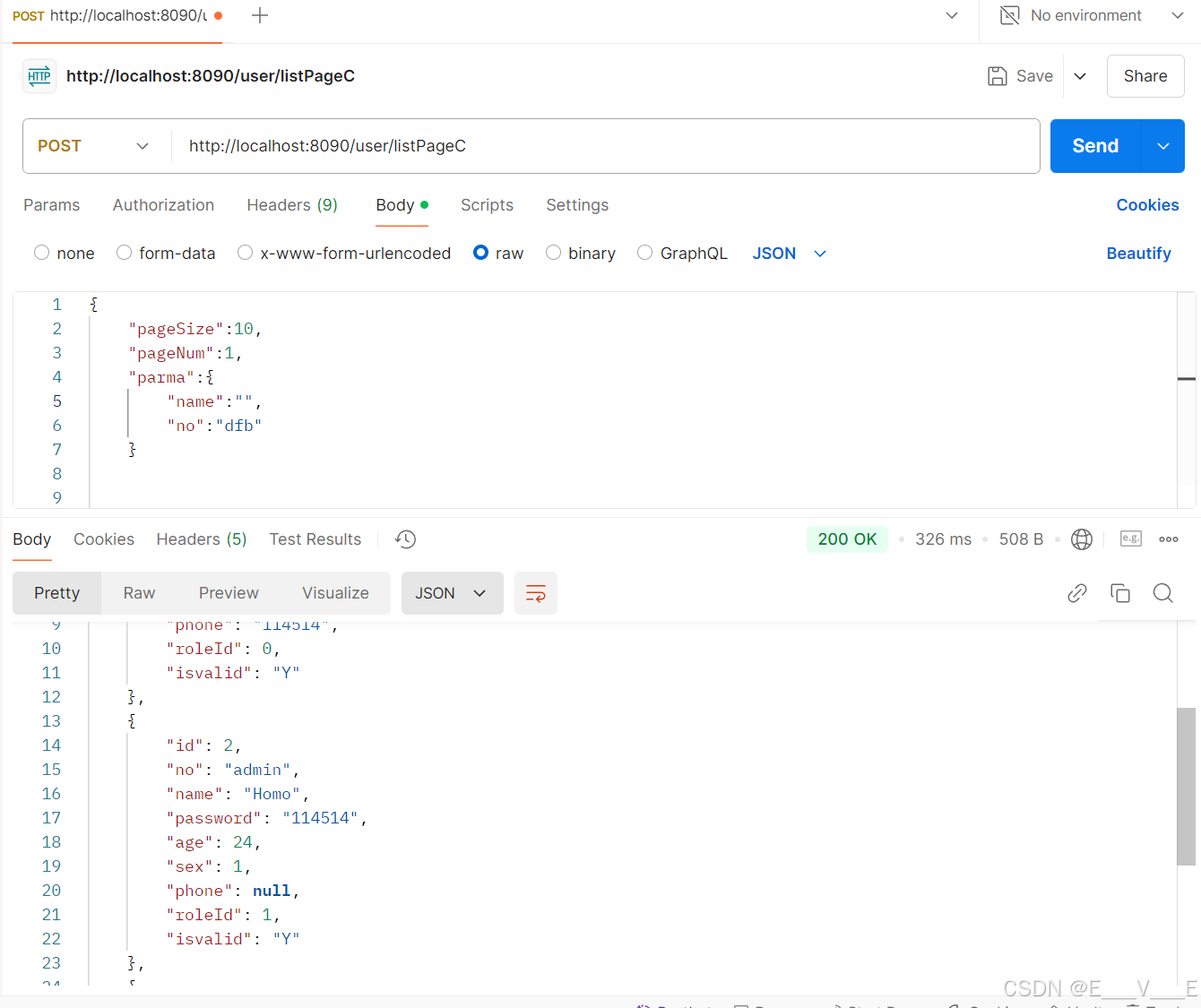
Task: Open the request Settings tab
Action: (x=577, y=205)
